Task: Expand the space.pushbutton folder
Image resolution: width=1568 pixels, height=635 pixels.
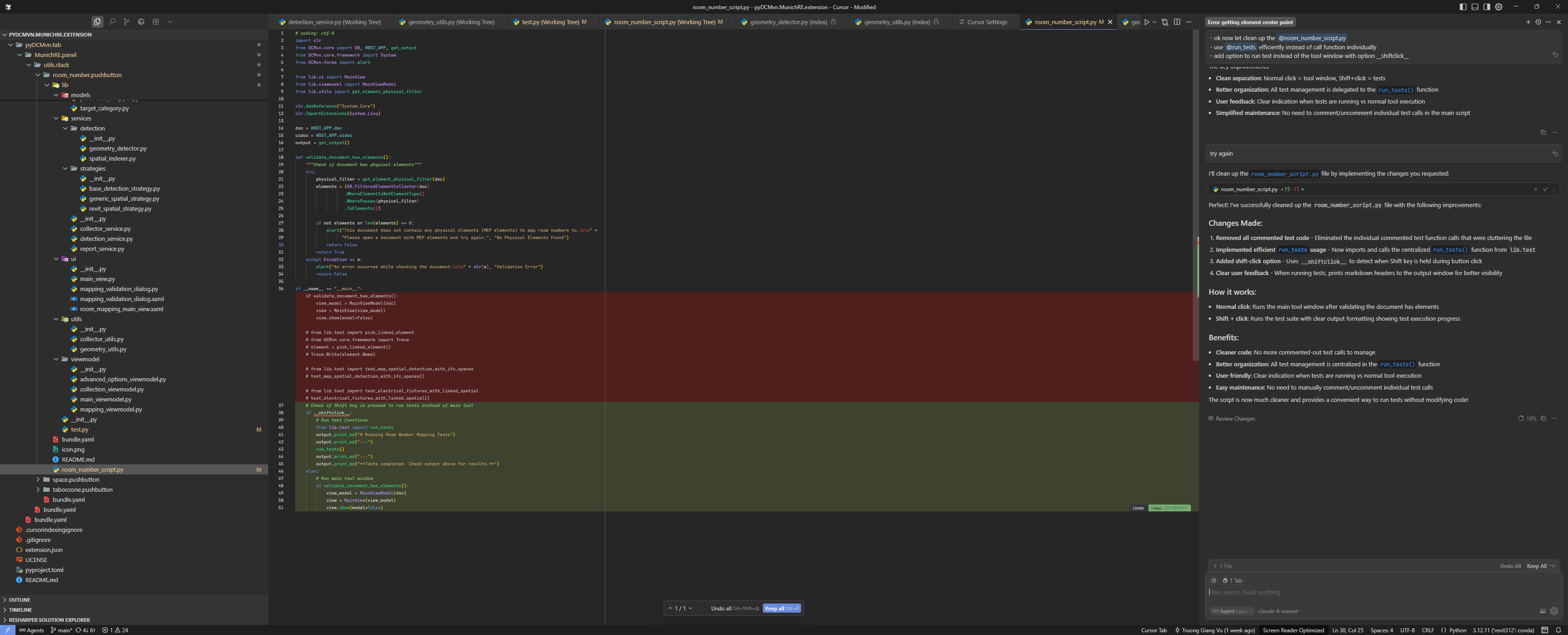Action: (x=76, y=480)
